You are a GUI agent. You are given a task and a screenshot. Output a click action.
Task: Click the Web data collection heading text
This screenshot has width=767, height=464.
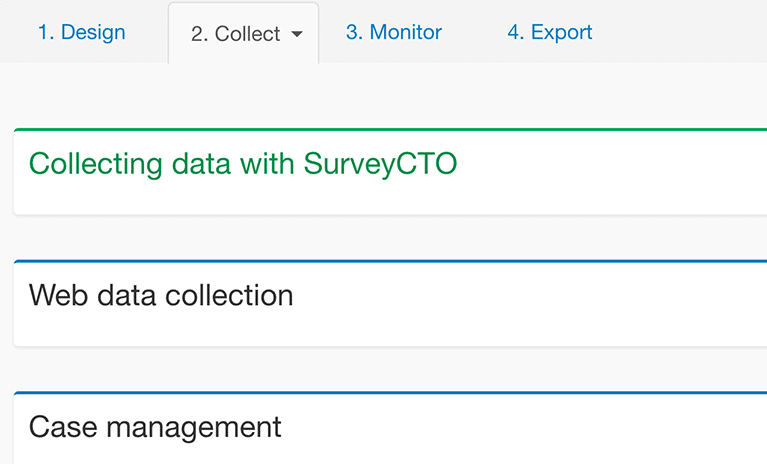[x=161, y=295]
